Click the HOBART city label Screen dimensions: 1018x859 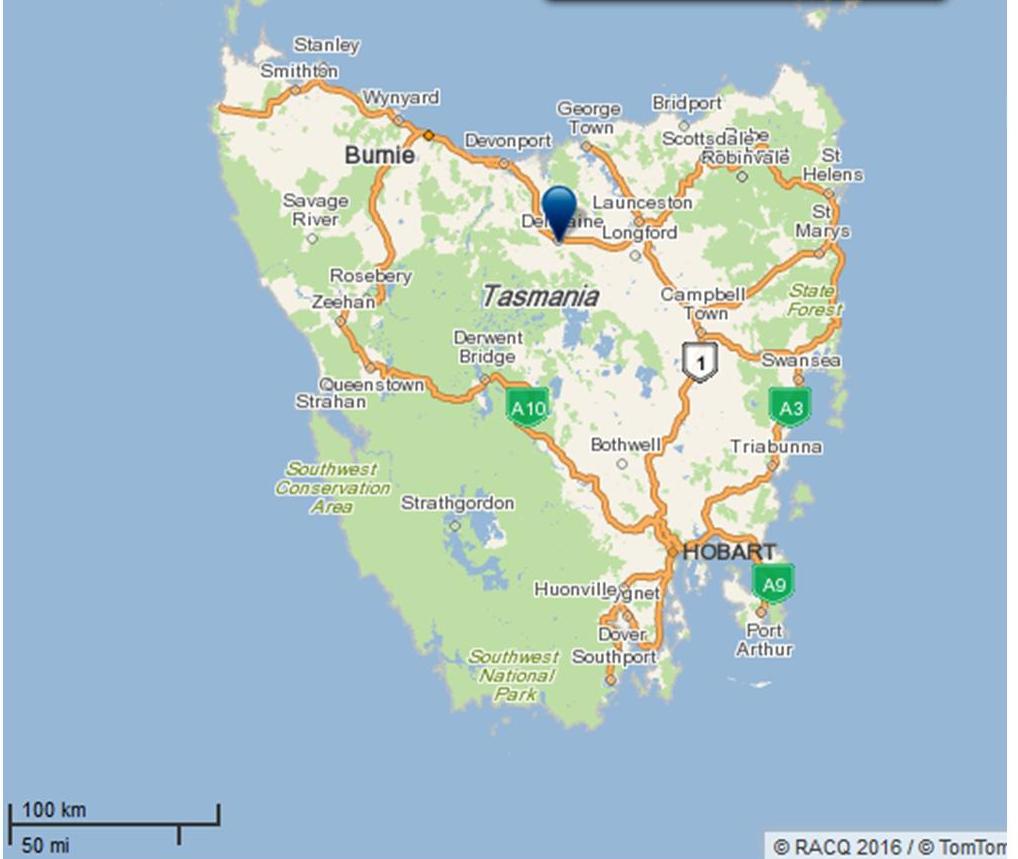point(729,549)
